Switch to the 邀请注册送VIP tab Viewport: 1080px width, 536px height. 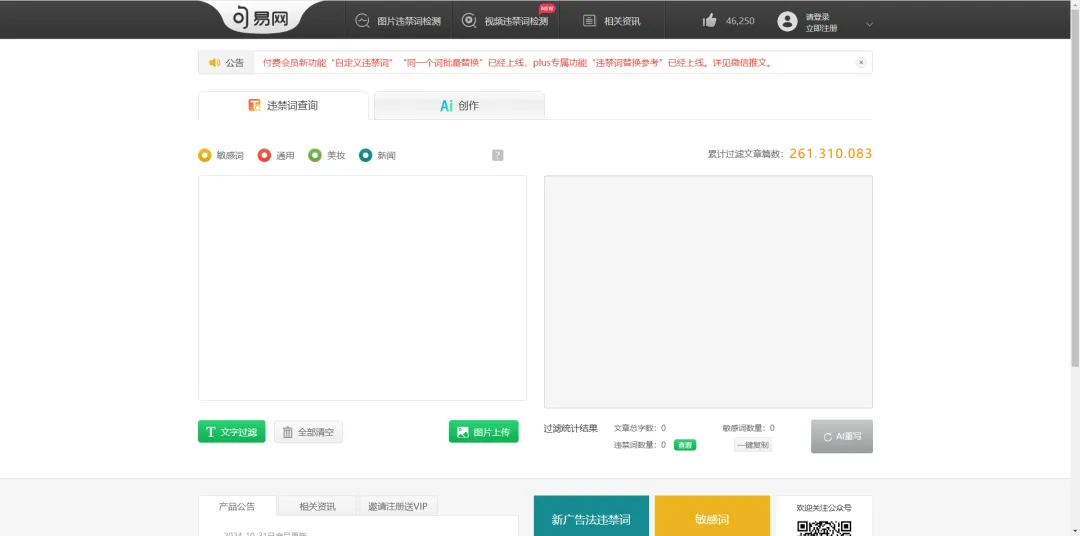(x=397, y=506)
